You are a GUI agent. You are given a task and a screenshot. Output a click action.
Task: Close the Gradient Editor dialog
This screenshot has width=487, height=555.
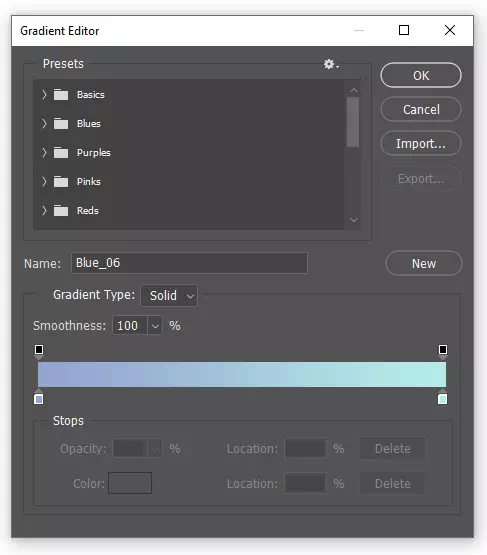click(450, 30)
